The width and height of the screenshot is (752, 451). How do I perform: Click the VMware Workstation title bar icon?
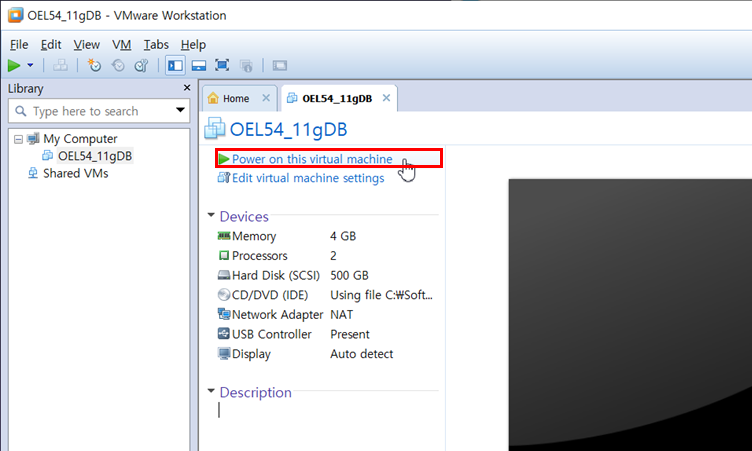point(16,15)
